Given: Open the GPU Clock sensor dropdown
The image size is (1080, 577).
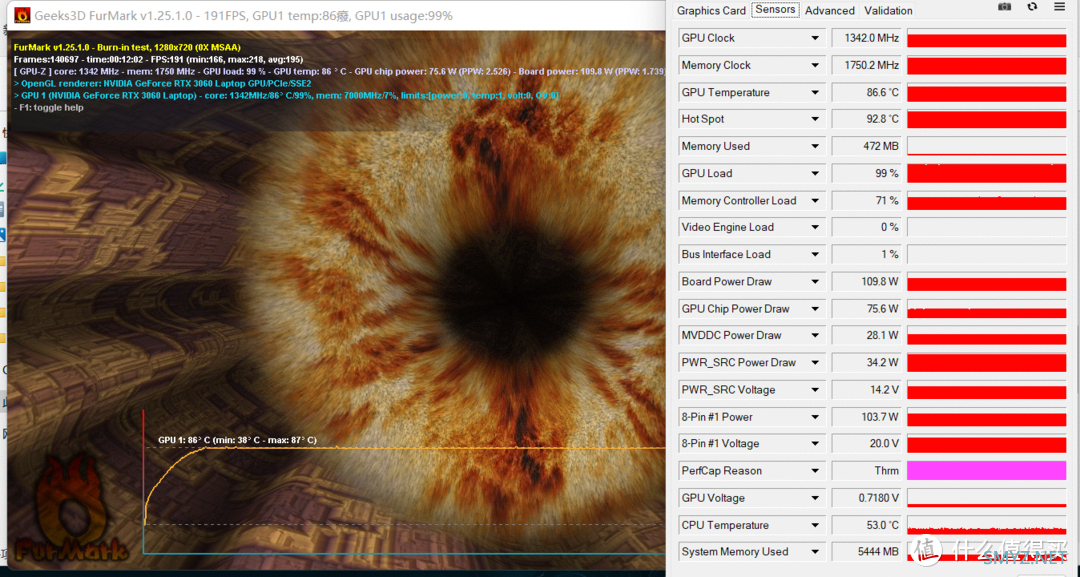Looking at the screenshot, I should [x=815, y=39].
